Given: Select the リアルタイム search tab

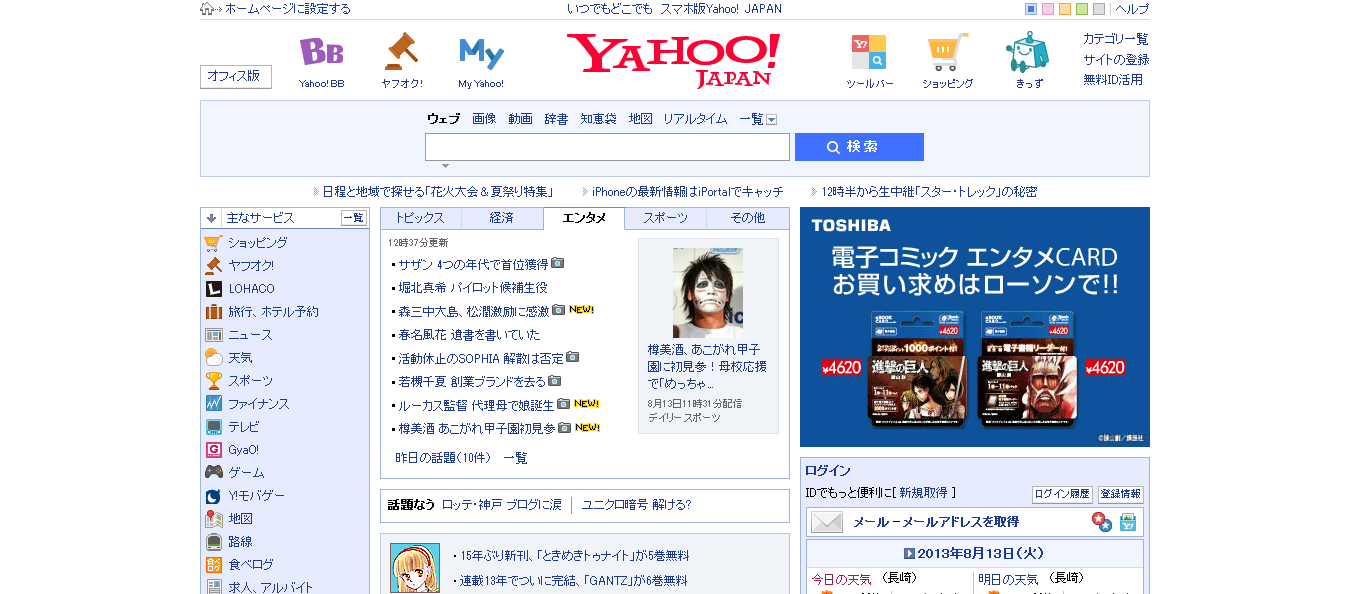Looking at the screenshot, I should pyautogui.click(x=695, y=119).
